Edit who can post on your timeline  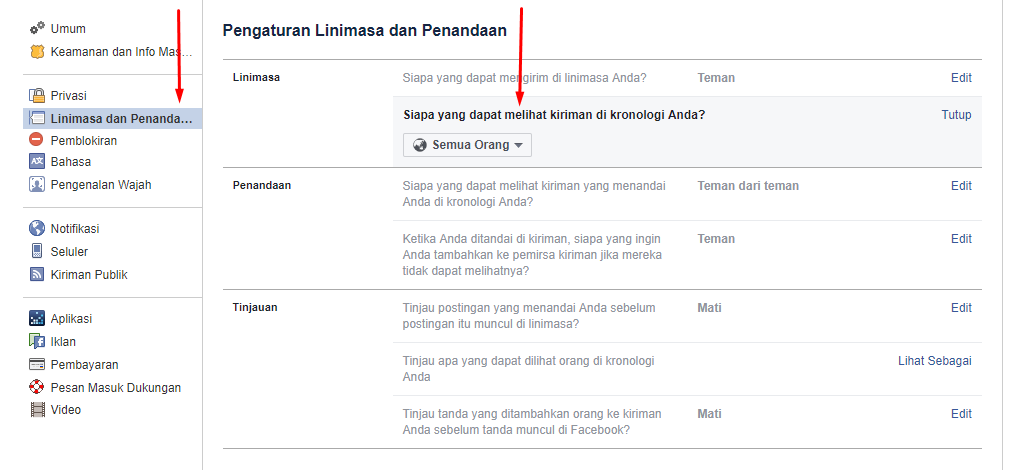[961, 77]
